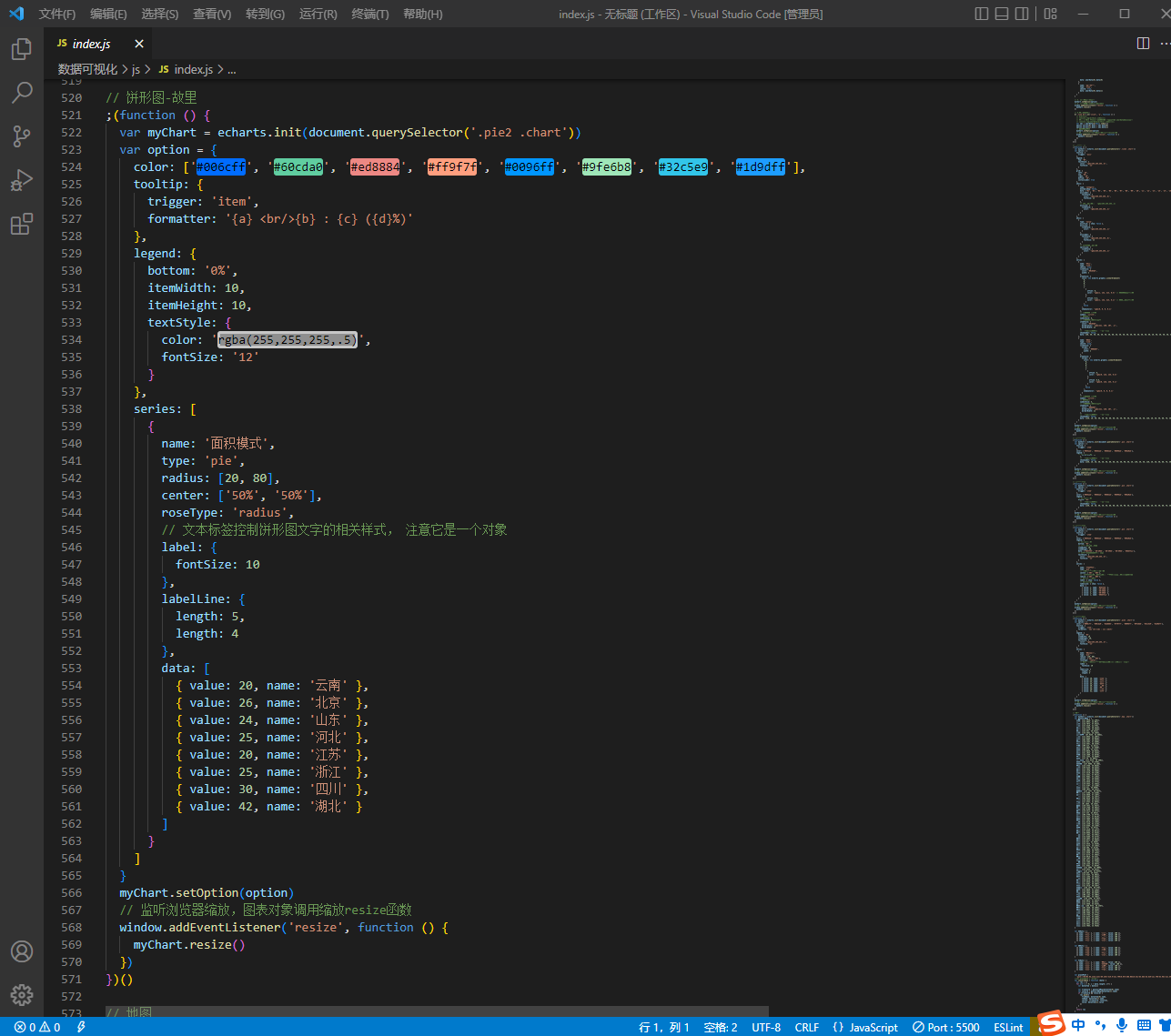Split the editor to the right
The height and width of the screenshot is (1036, 1171).
[x=1144, y=44]
